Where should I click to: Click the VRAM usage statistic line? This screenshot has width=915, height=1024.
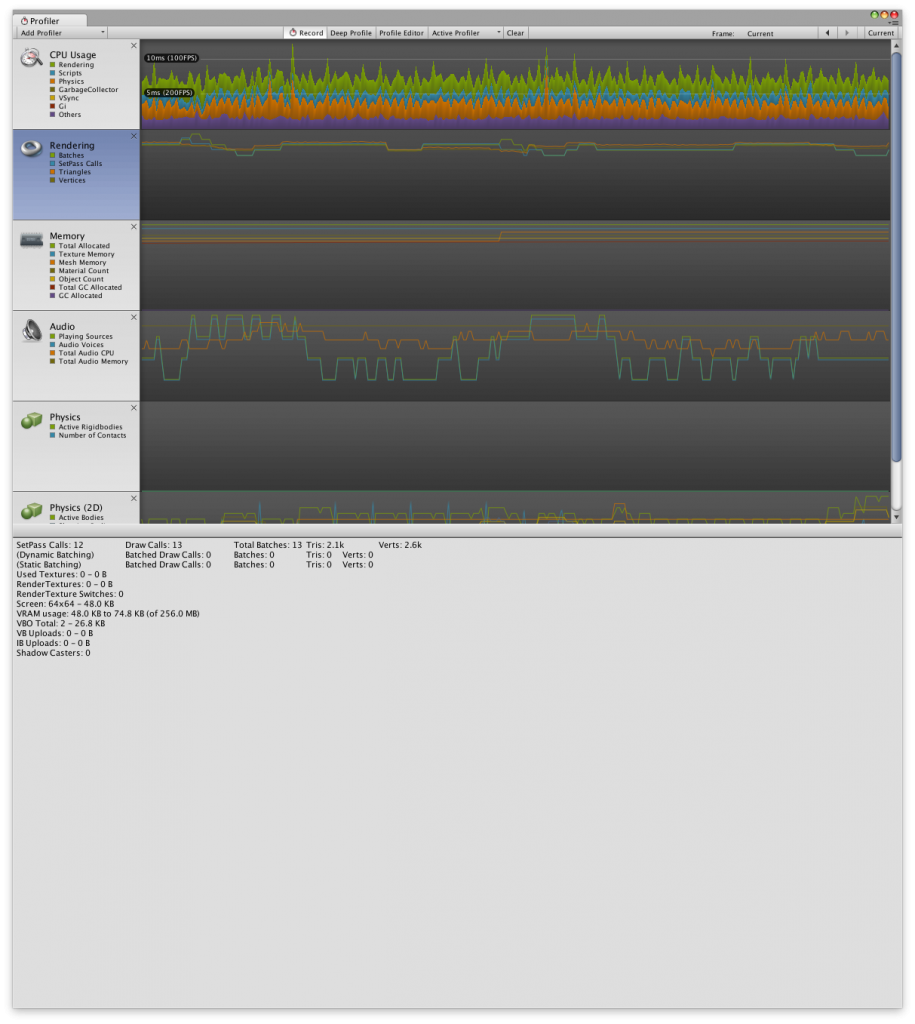coord(108,614)
